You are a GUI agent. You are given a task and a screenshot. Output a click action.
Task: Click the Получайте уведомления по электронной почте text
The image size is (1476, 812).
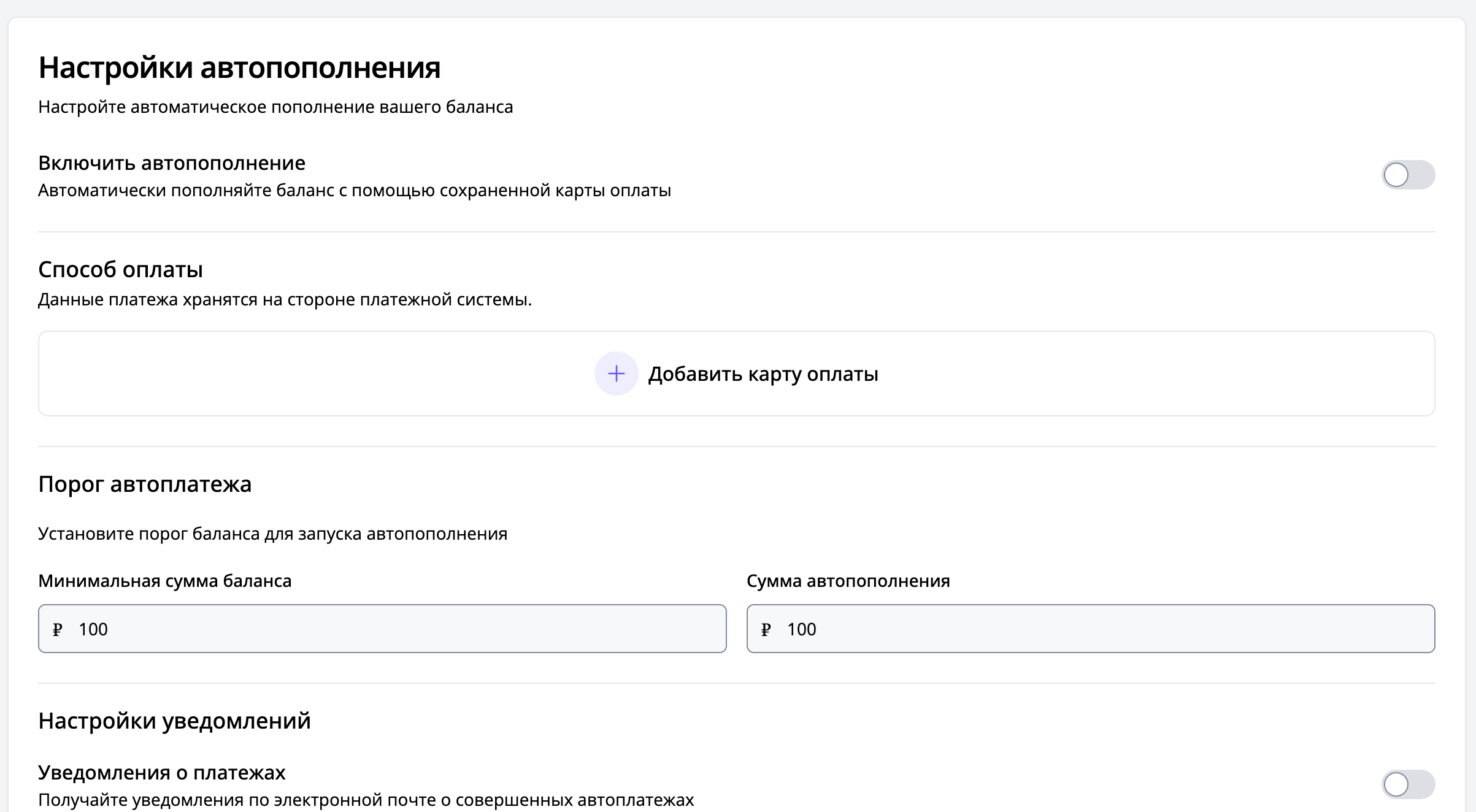point(366,800)
